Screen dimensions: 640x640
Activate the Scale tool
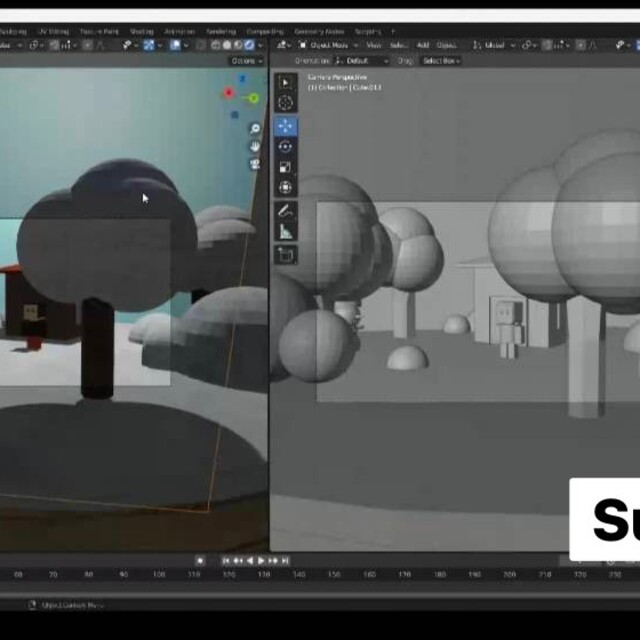click(x=285, y=167)
